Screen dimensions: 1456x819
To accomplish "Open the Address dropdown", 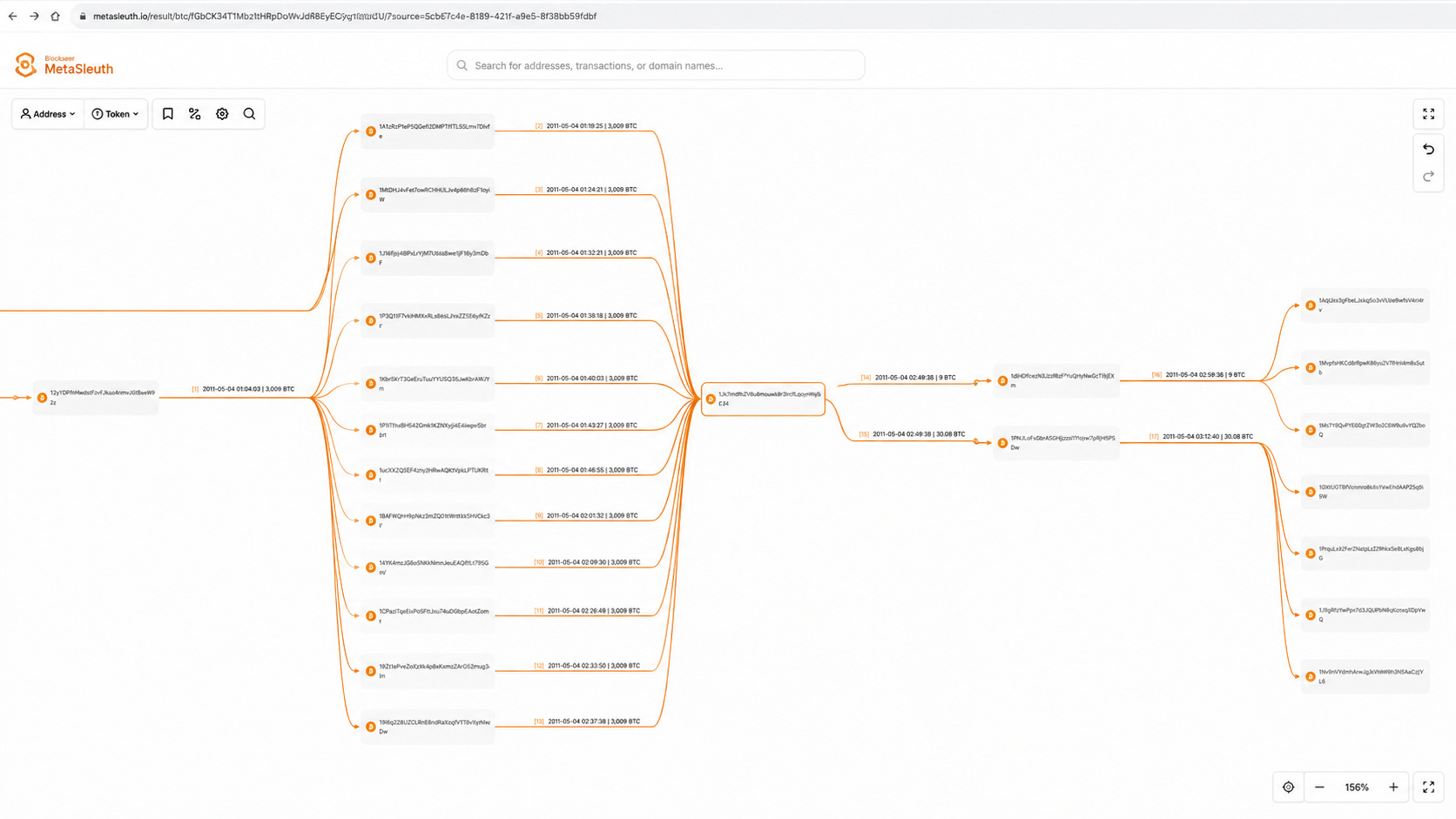I will click(48, 114).
